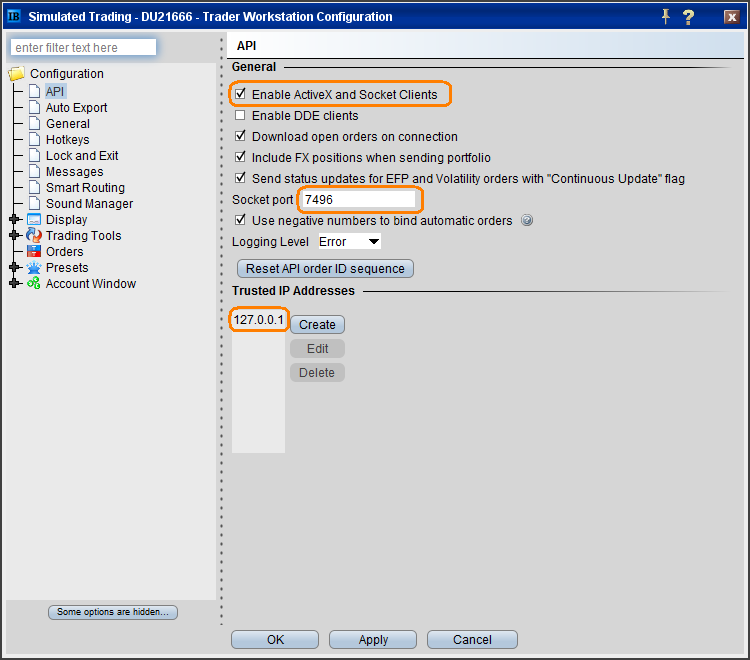Toggle Send status updates for EFP checkbox
This screenshot has height=660, width=750.
click(240, 178)
